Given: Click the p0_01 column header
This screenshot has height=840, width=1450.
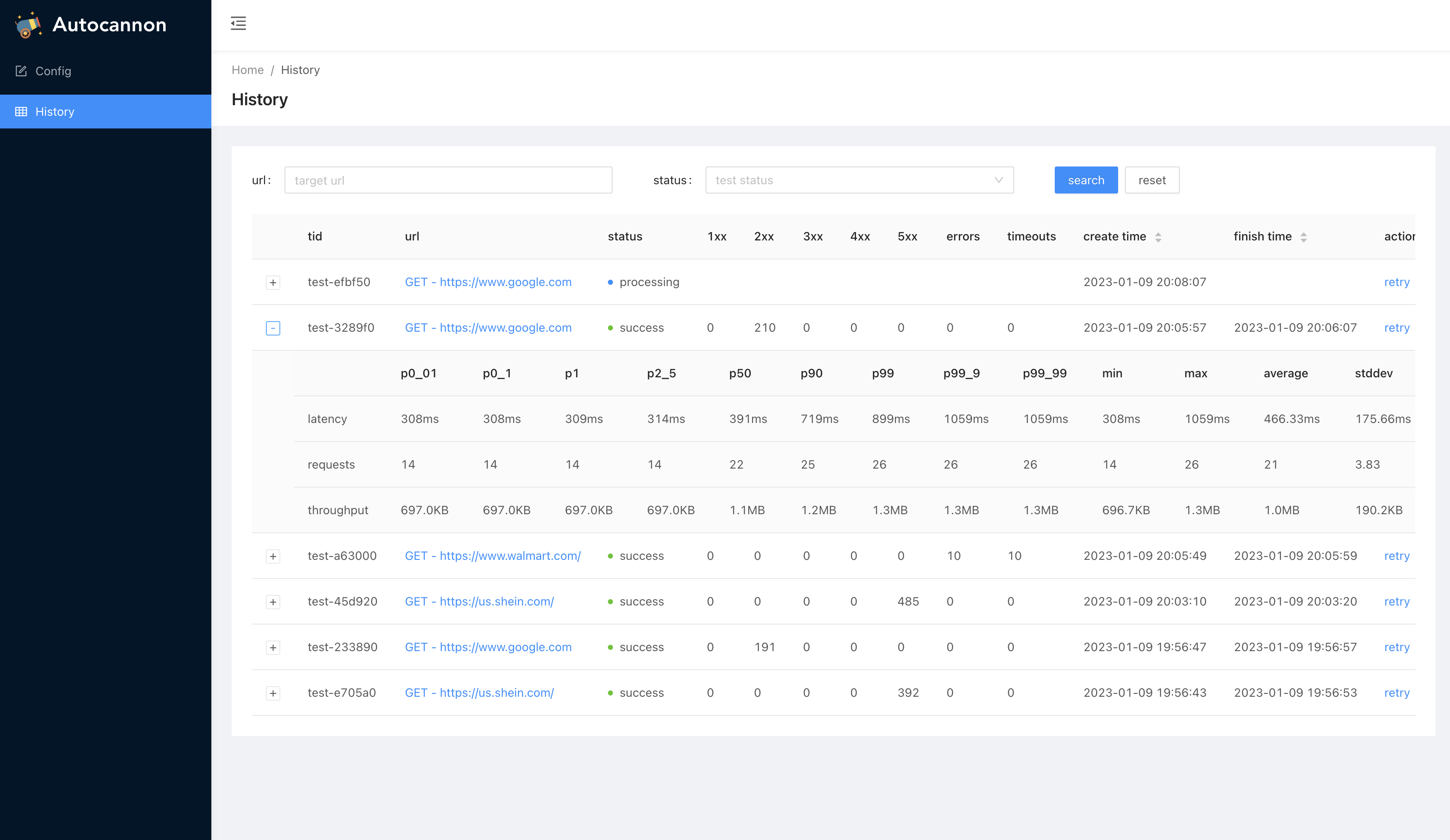Looking at the screenshot, I should (x=419, y=373).
